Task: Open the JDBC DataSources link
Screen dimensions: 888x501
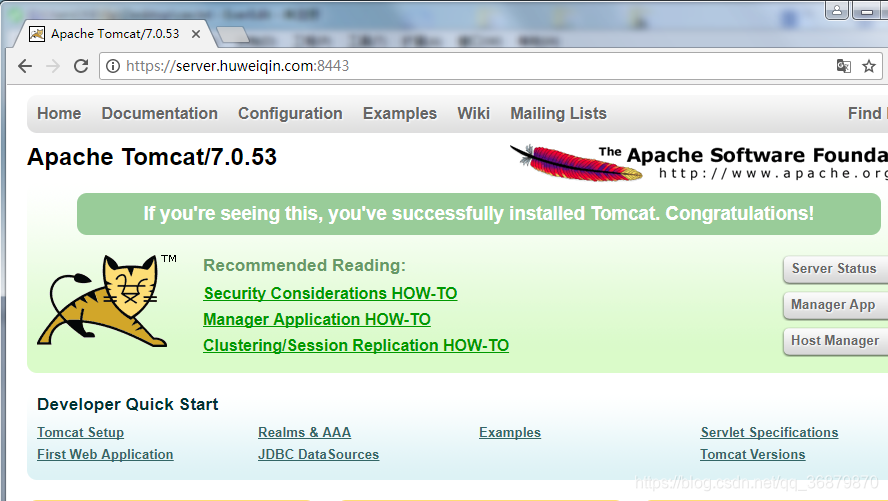Action: [318, 455]
